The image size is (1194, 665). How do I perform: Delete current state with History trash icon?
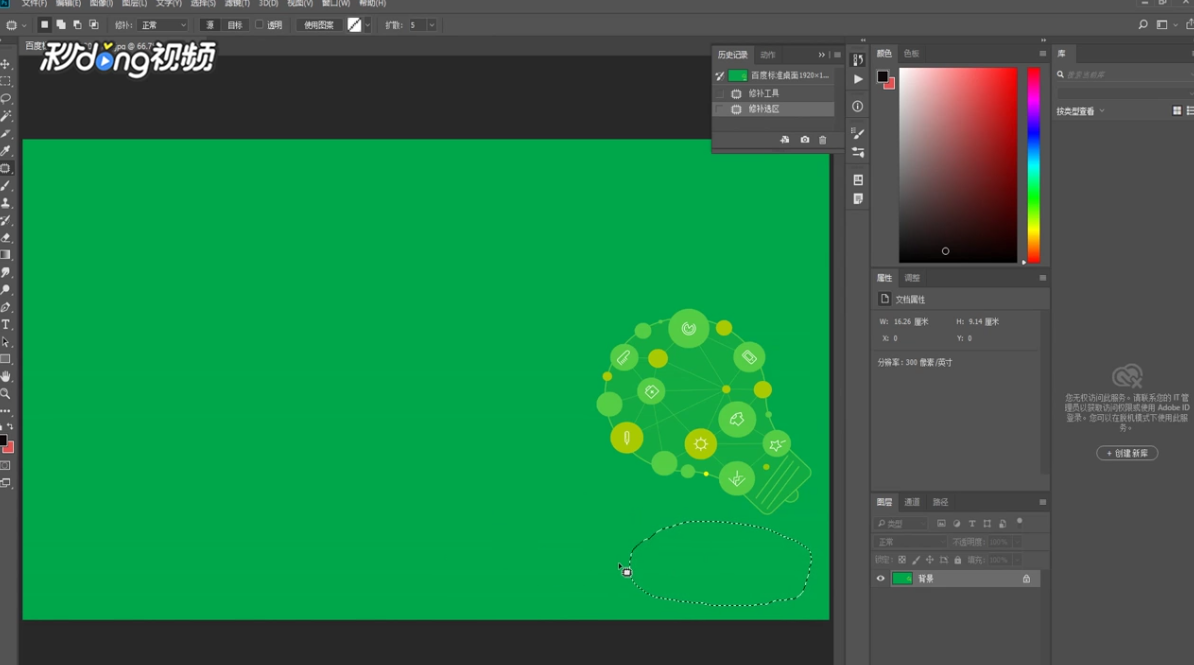coord(822,140)
